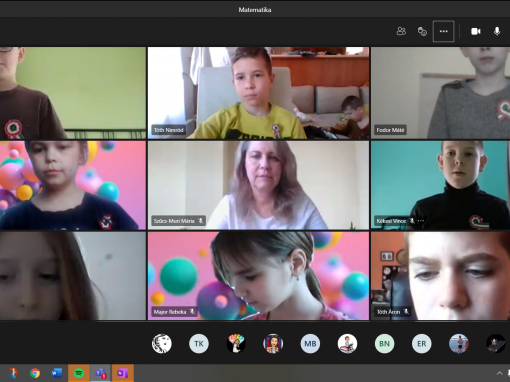The width and height of the screenshot is (510, 382).
Task: Toggle the microphone mute button
Action: (x=497, y=31)
